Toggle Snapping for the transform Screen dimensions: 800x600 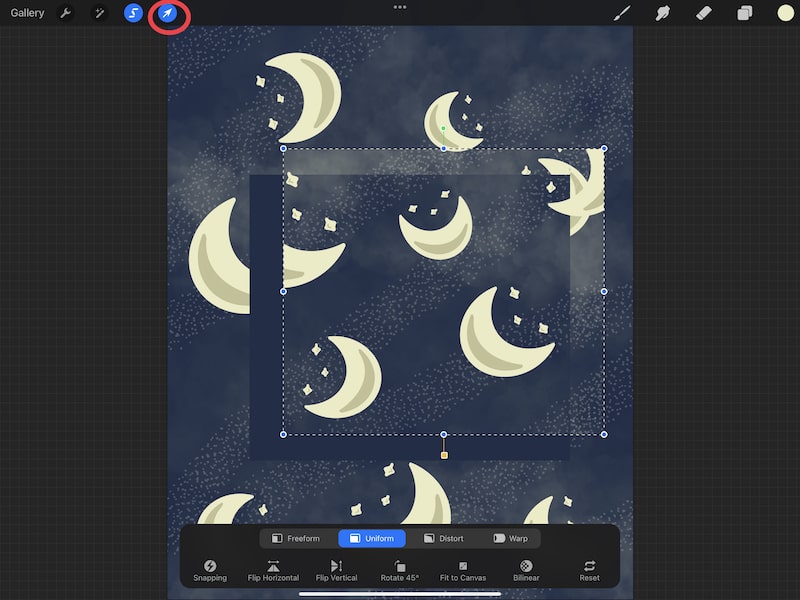(209, 570)
